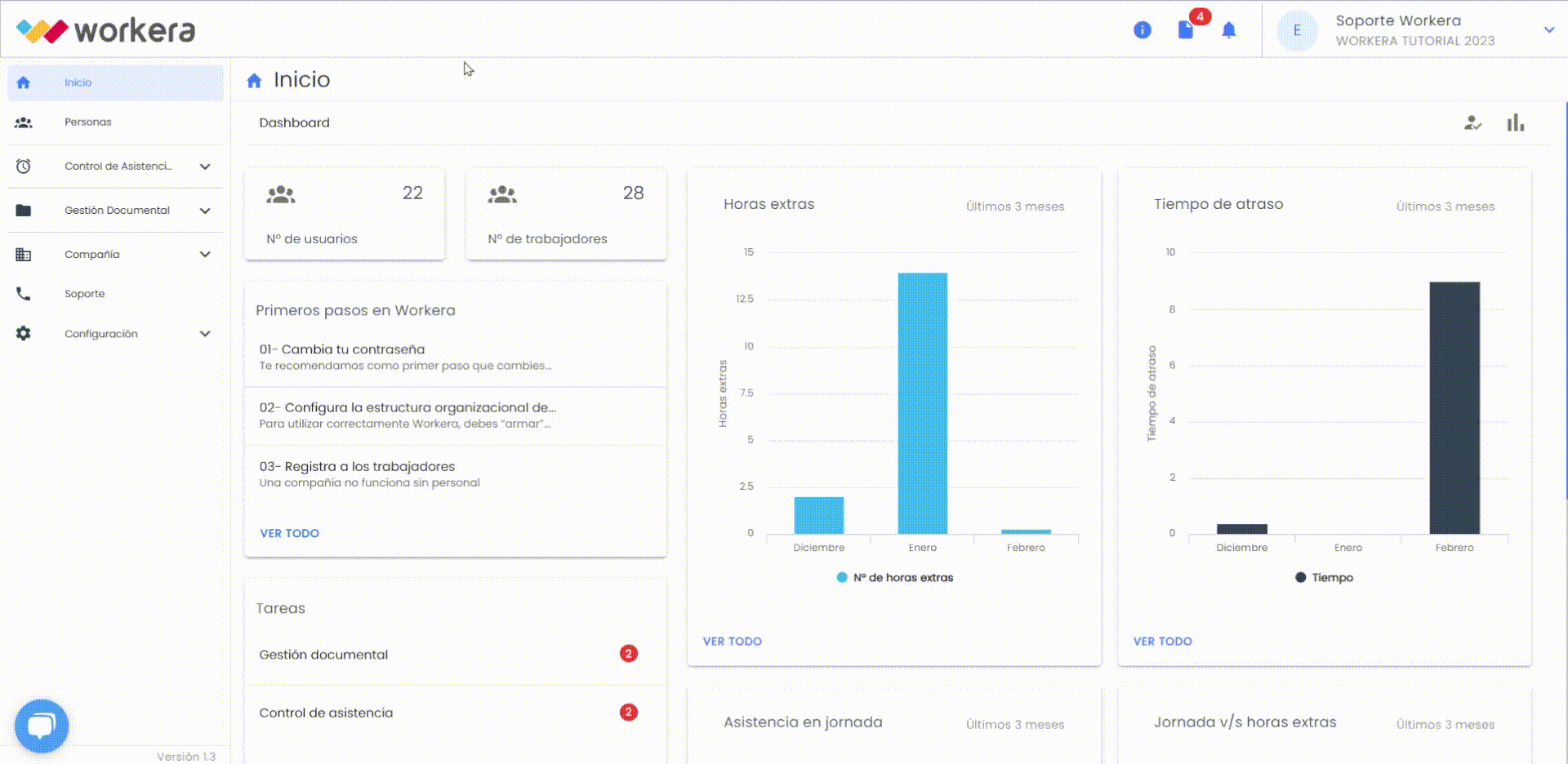Click the Compañía building icon
This screenshot has height=764, width=1568.
(x=24, y=255)
